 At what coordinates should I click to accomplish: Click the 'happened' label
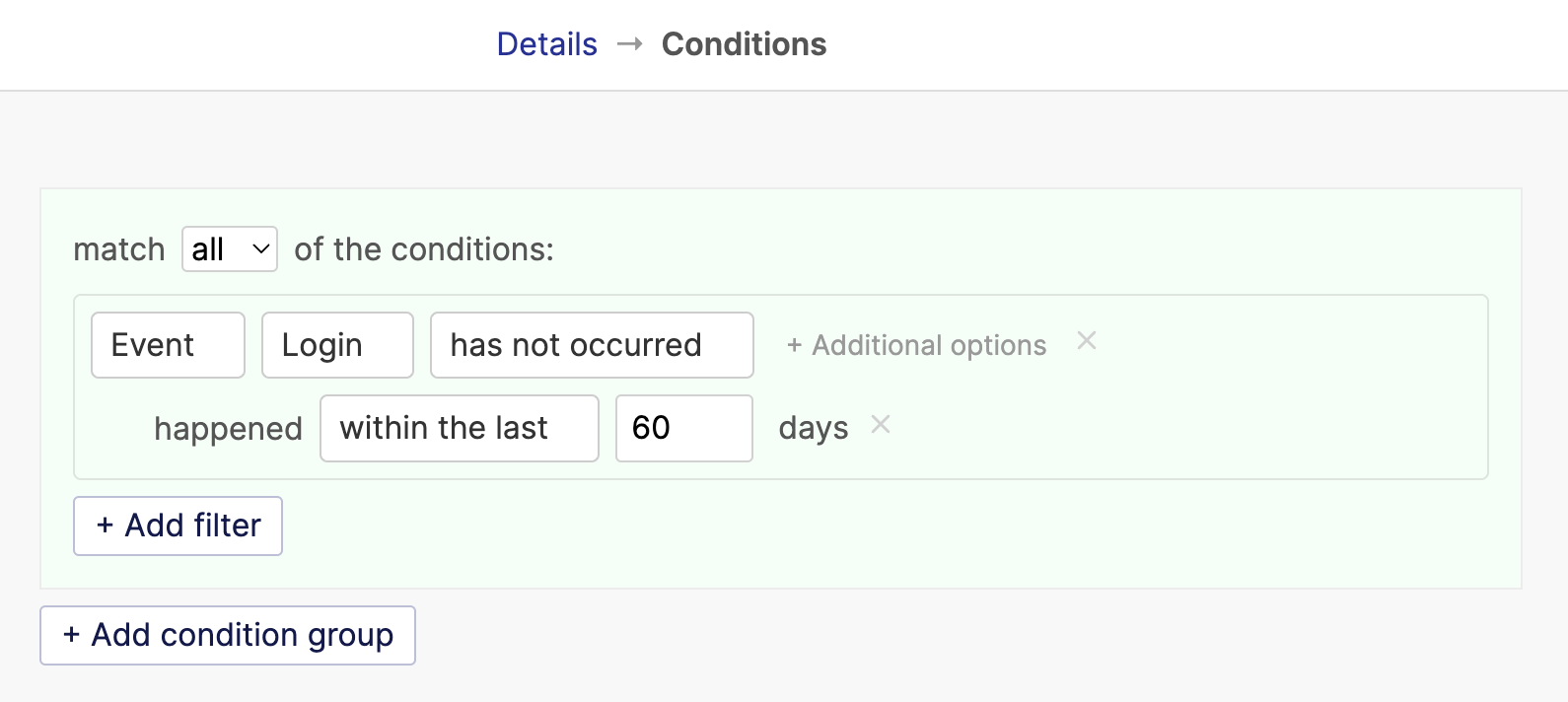pyautogui.click(x=228, y=429)
